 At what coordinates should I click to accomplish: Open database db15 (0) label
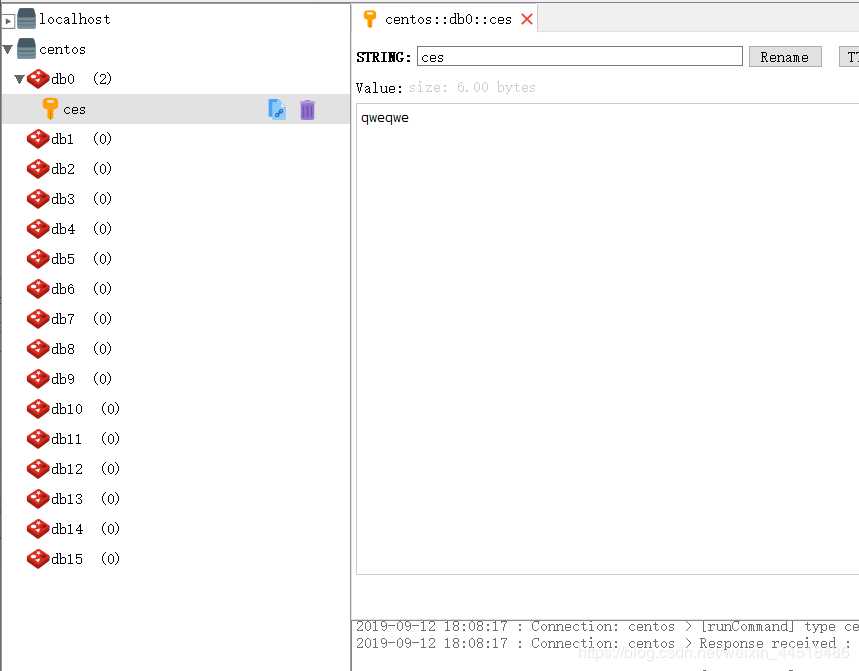click(x=85, y=559)
